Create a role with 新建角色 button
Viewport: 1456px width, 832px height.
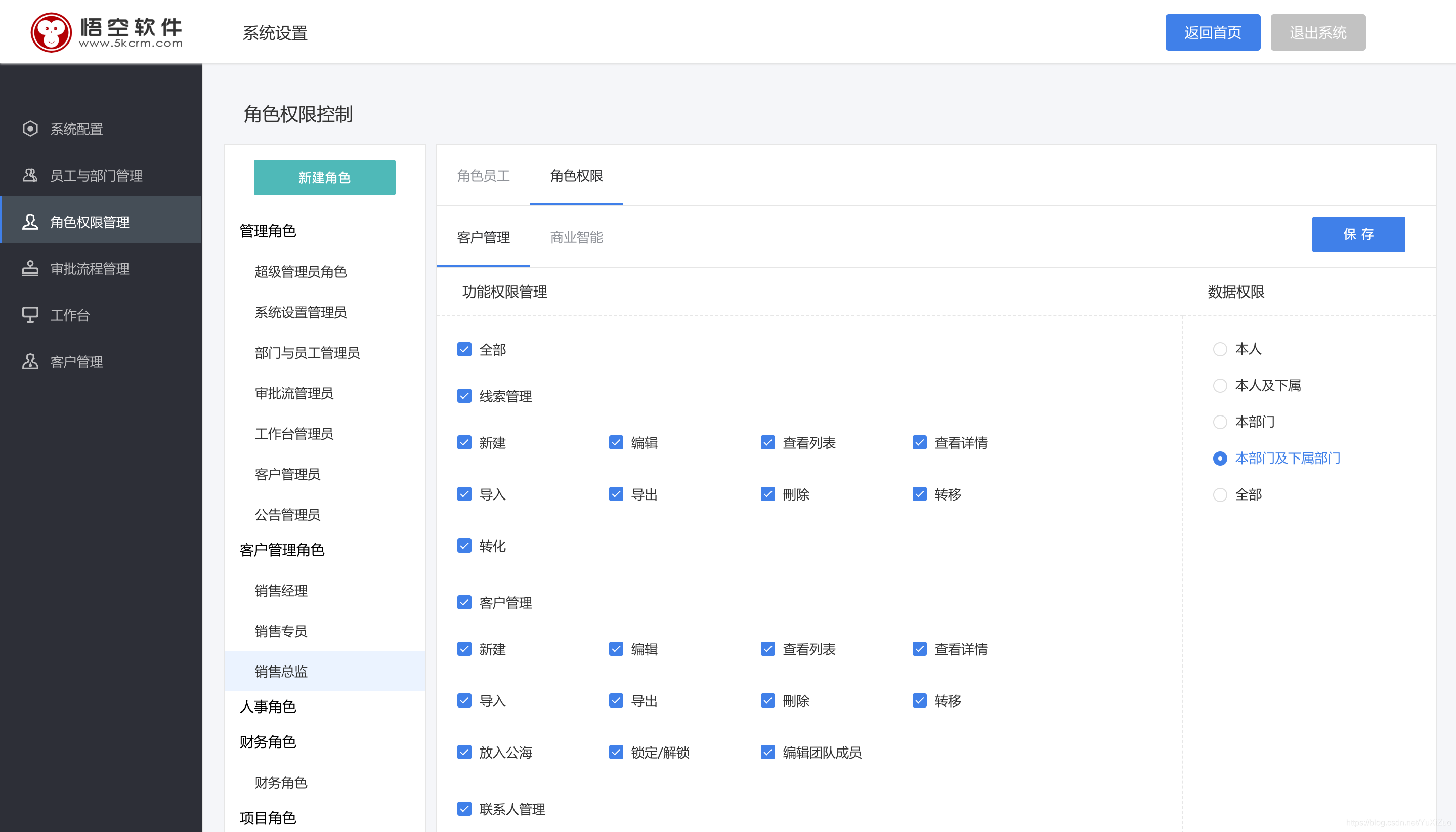click(x=324, y=177)
